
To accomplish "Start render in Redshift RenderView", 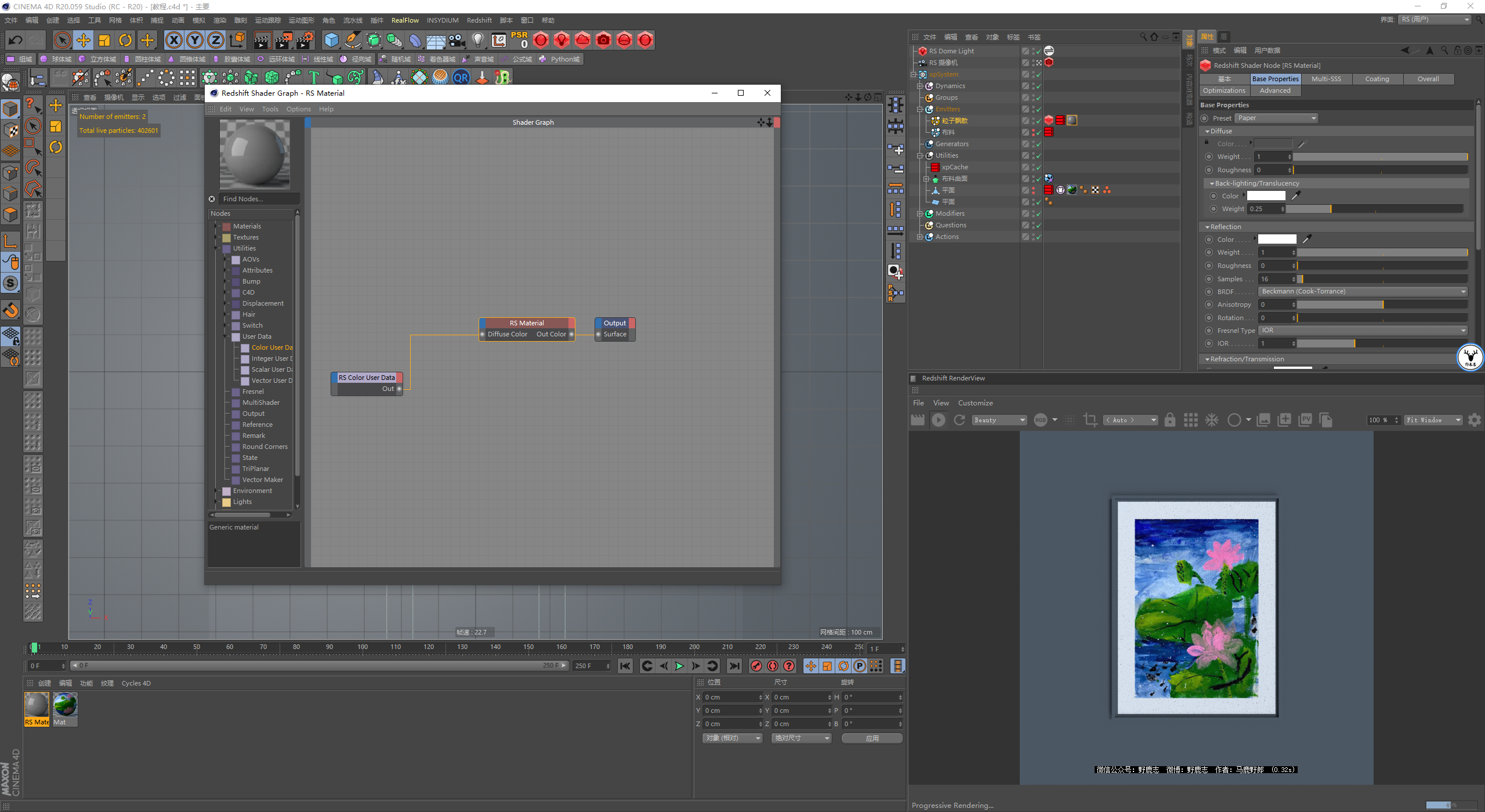I will point(938,420).
